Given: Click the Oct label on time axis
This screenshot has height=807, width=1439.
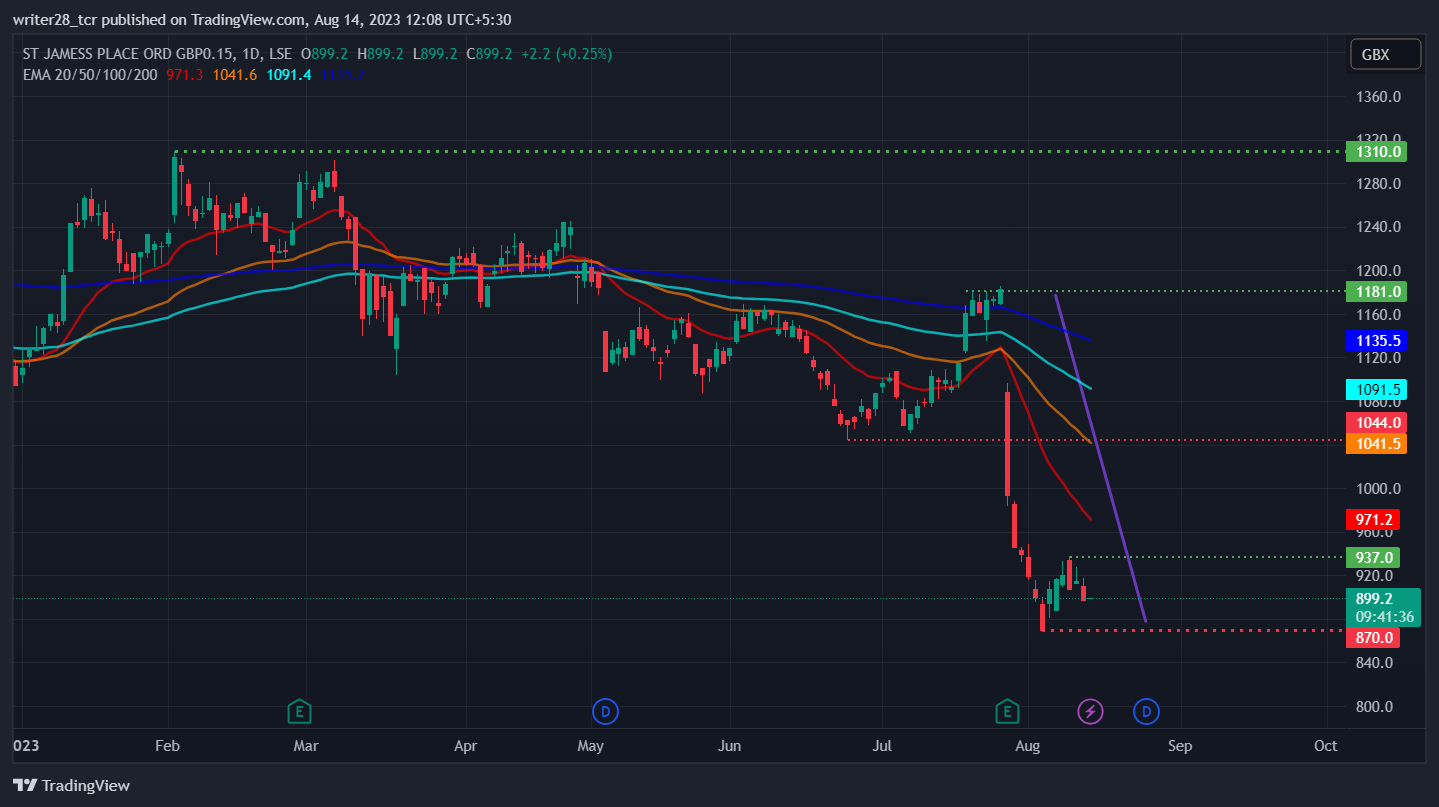Looking at the screenshot, I should pyautogui.click(x=1326, y=746).
